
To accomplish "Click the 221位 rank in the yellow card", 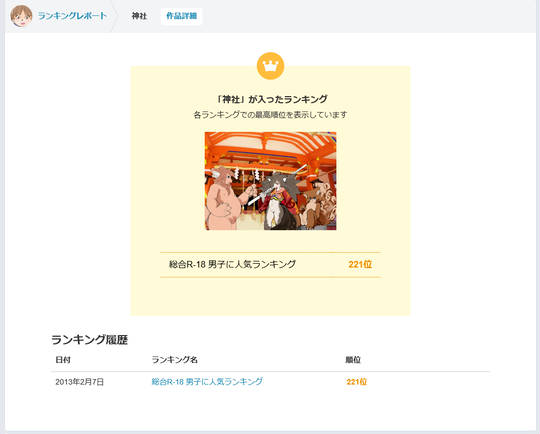I will tap(360, 265).
